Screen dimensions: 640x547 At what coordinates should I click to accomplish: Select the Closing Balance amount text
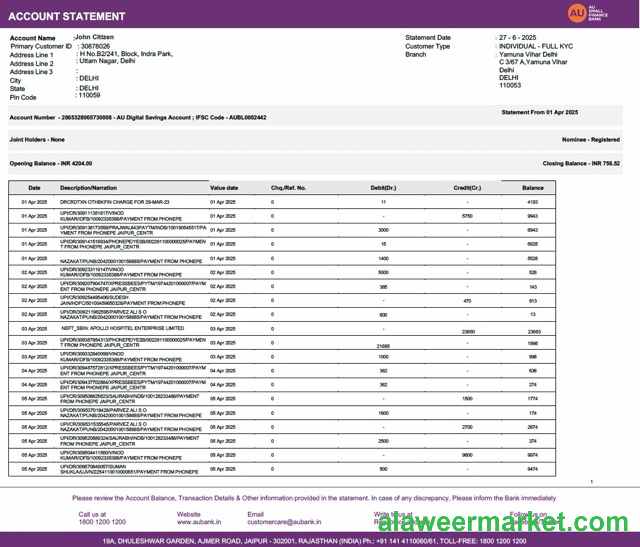tap(581, 163)
